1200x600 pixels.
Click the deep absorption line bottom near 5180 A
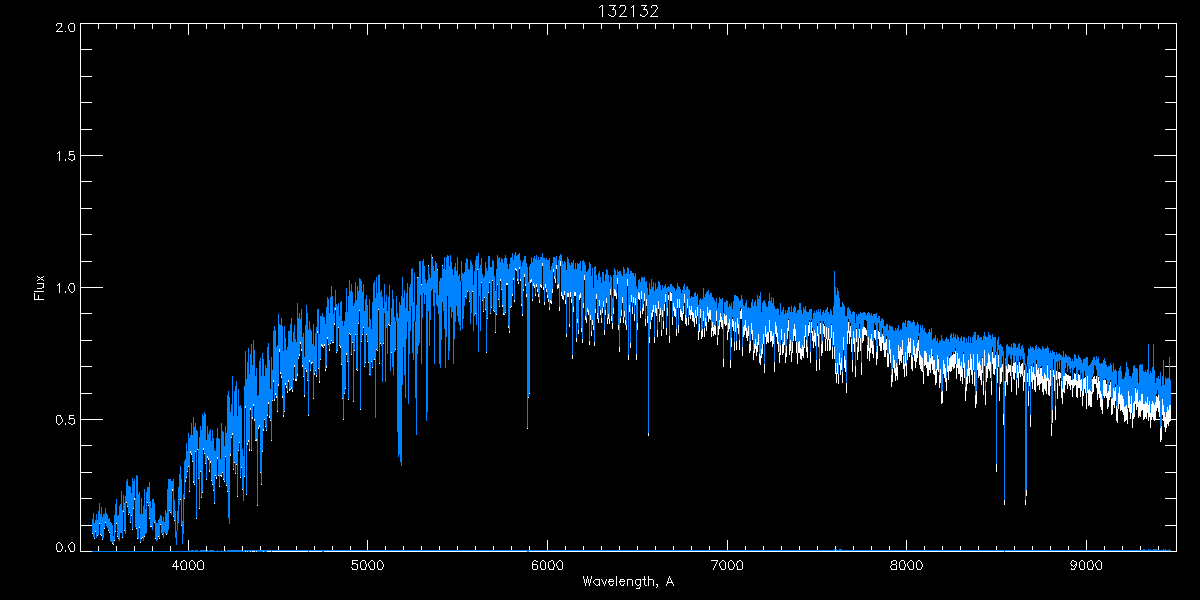point(400,463)
